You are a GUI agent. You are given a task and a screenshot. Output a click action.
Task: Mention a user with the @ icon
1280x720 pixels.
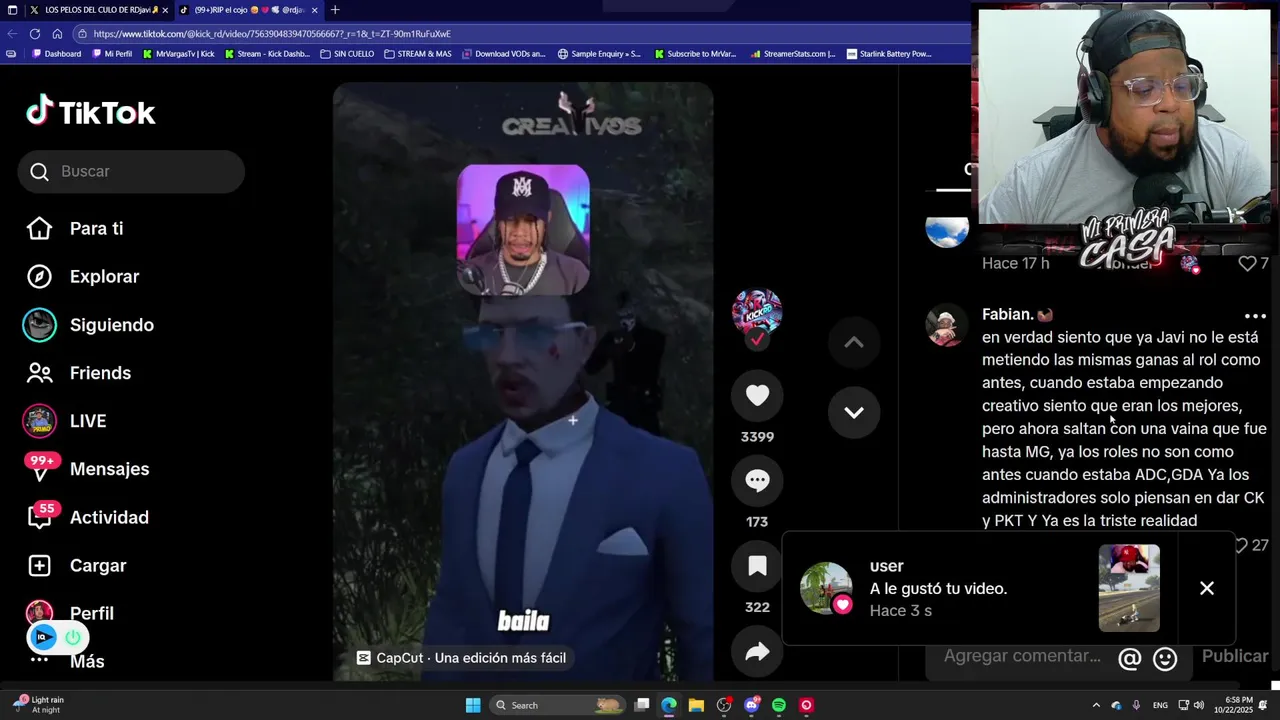(x=1129, y=658)
